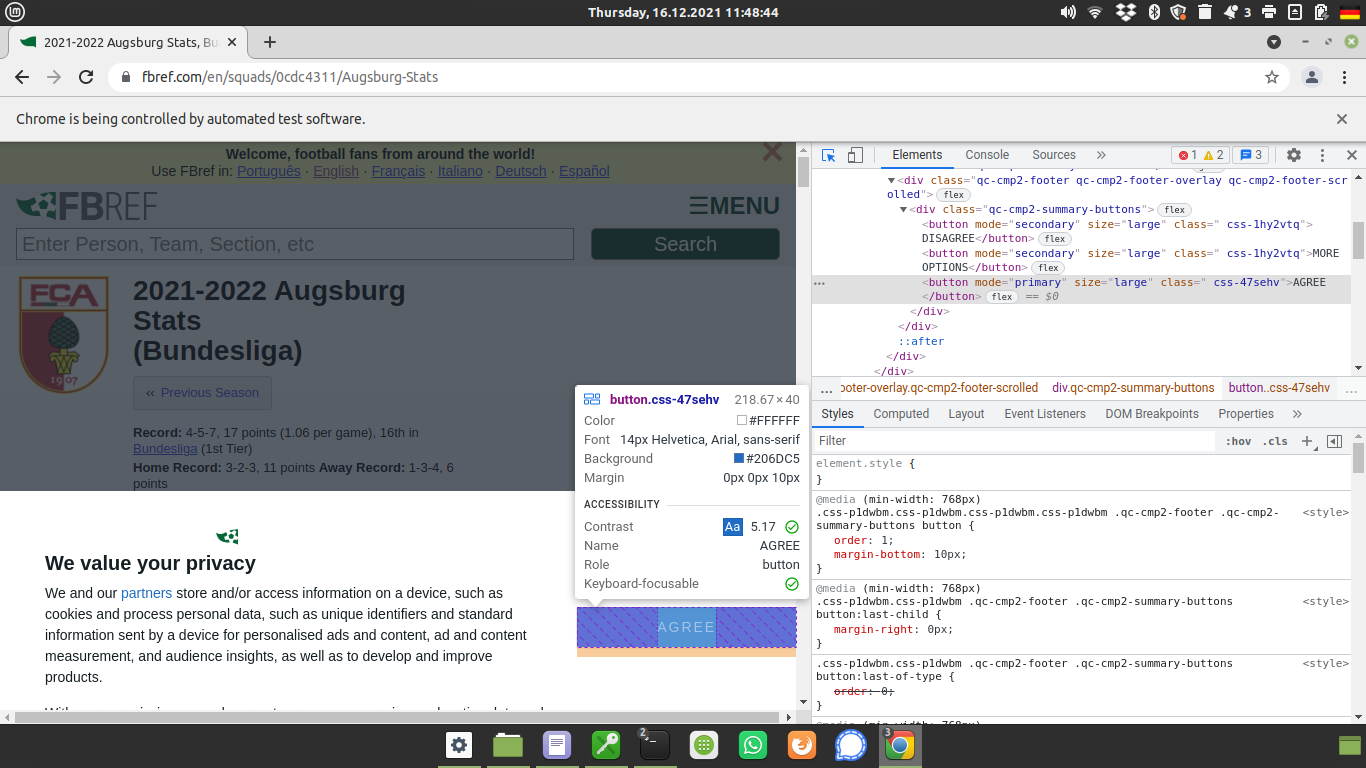Image resolution: width=1366 pixels, height=768 pixels.
Task: Click the flex badge after MORE OPTIONS button
Action: 1048,268
